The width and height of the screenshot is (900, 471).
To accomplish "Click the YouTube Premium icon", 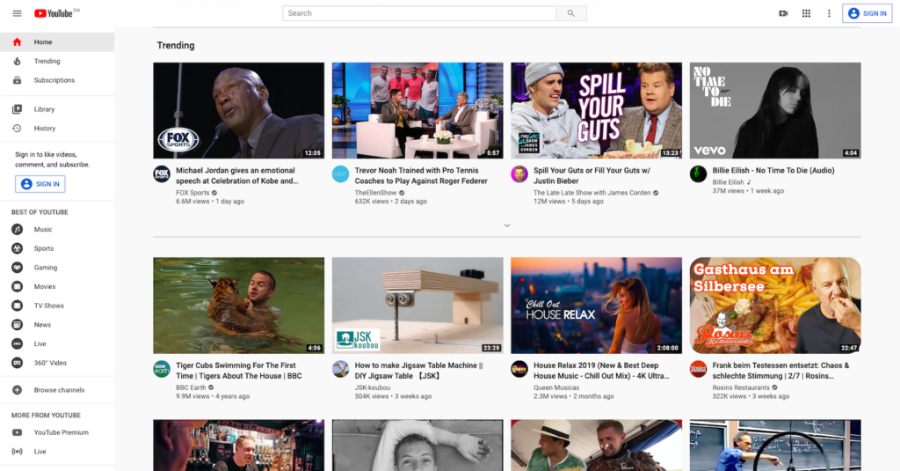I will coord(17,433).
